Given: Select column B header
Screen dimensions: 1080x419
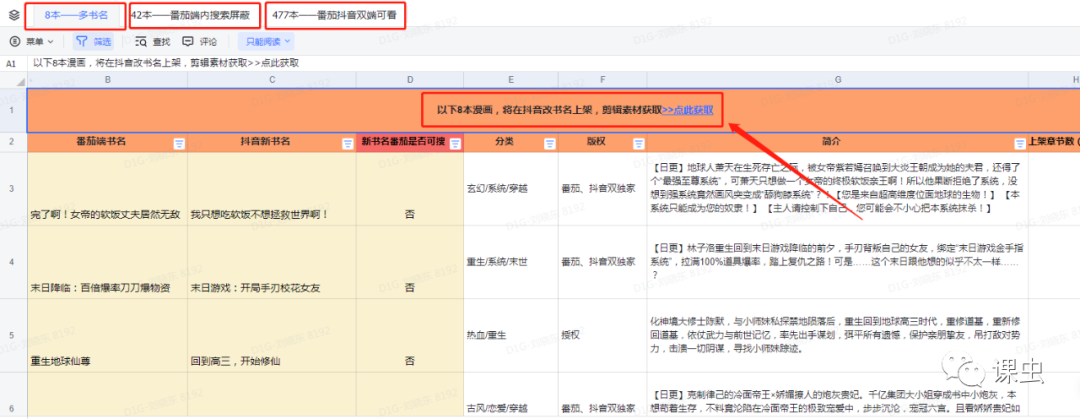Looking at the screenshot, I should click(107, 80).
